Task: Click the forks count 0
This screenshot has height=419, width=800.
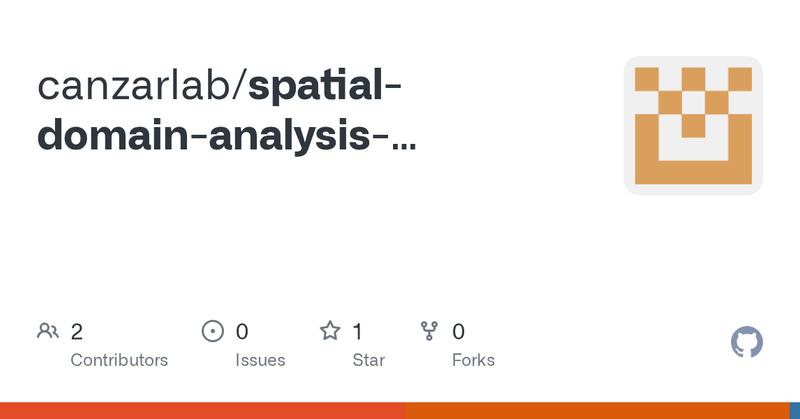Action: (x=458, y=332)
